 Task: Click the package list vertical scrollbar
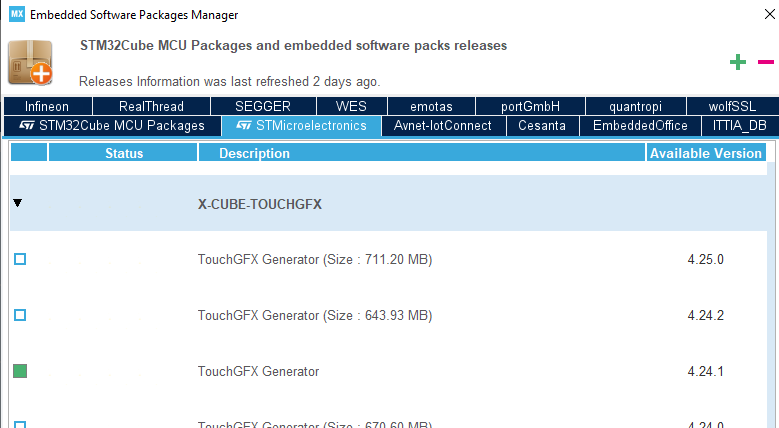click(771, 293)
